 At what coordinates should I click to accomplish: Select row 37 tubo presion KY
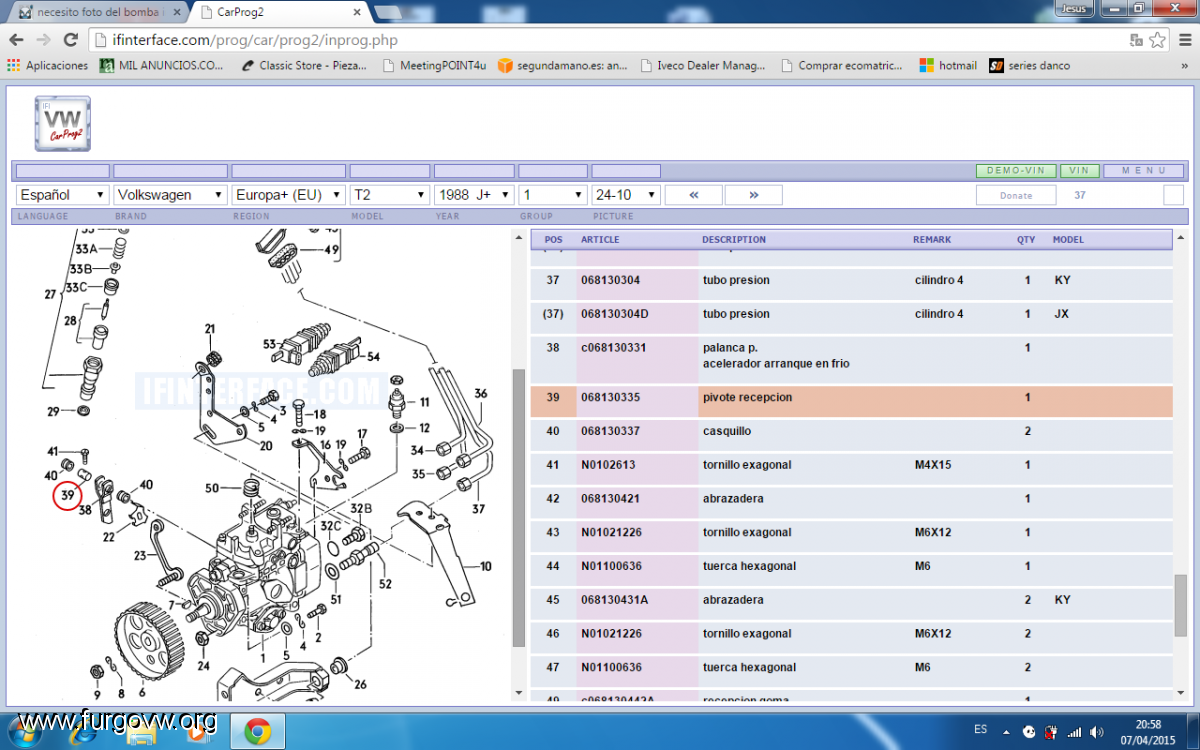[851, 281]
